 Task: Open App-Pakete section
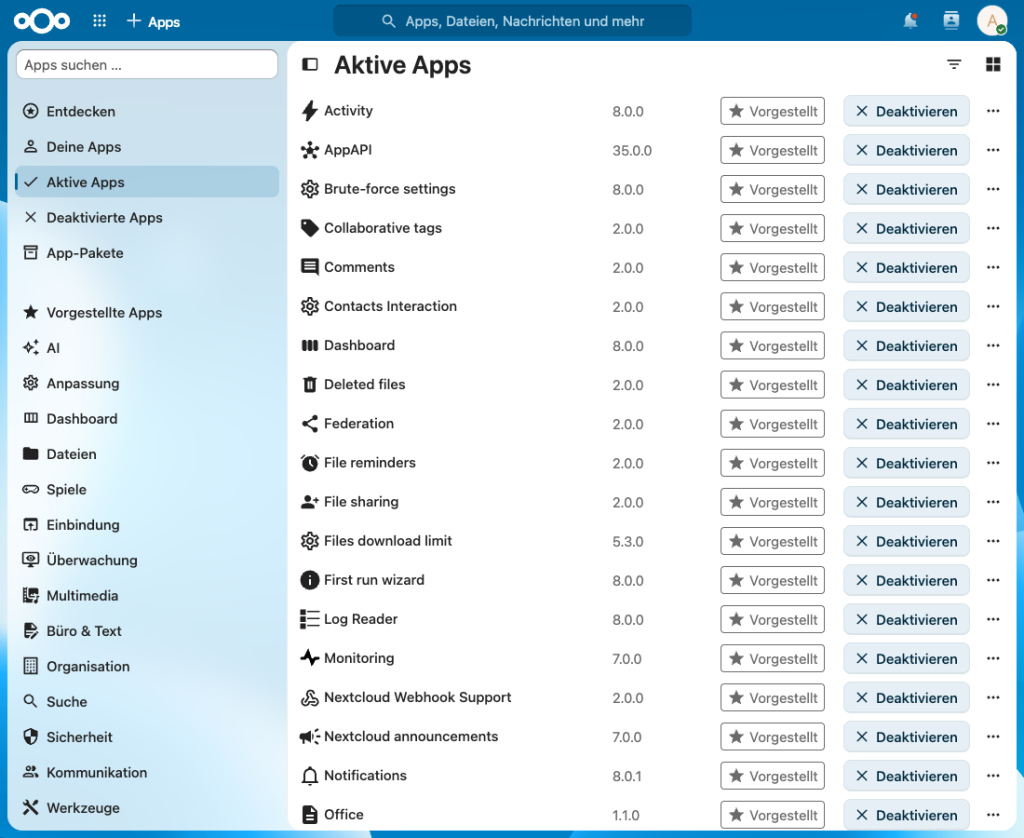click(x=147, y=252)
